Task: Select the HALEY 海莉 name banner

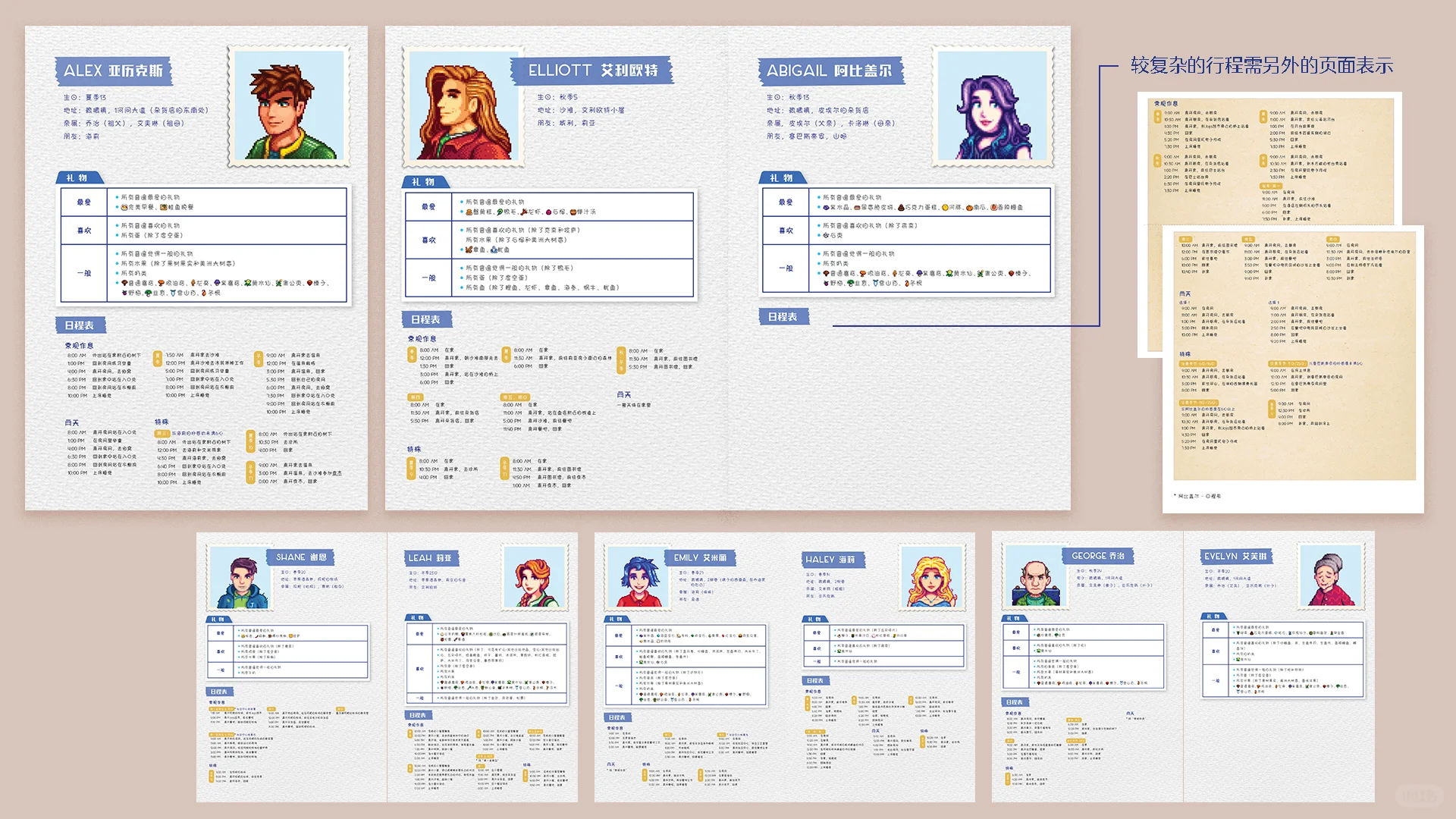Action: pyautogui.click(x=833, y=560)
